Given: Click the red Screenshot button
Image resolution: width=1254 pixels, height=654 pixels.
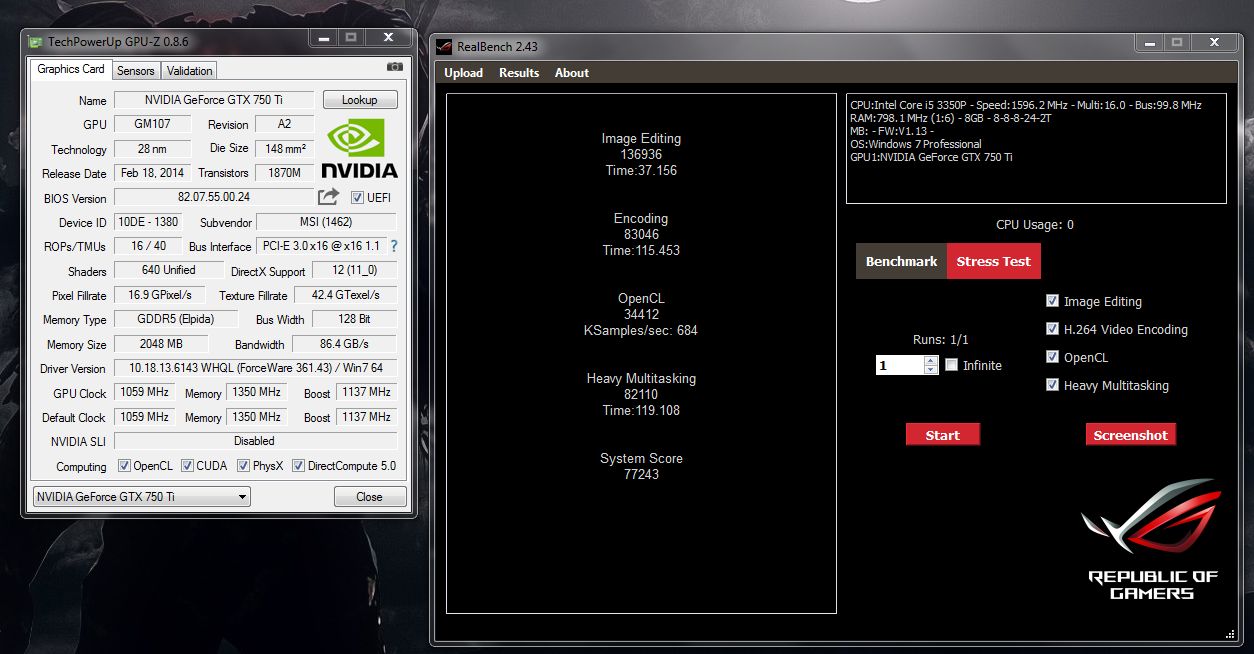Looking at the screenshot, I should 1130,435.
